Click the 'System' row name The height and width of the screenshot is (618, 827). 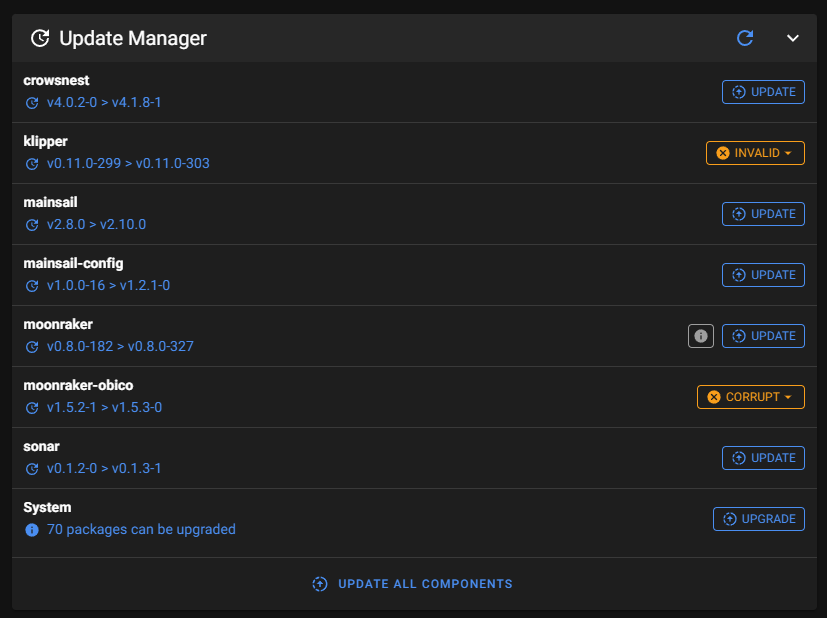(47, 508)
